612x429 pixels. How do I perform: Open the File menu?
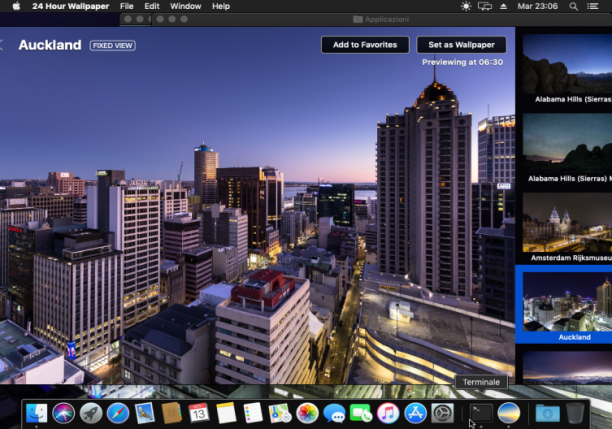click(126, 6)
